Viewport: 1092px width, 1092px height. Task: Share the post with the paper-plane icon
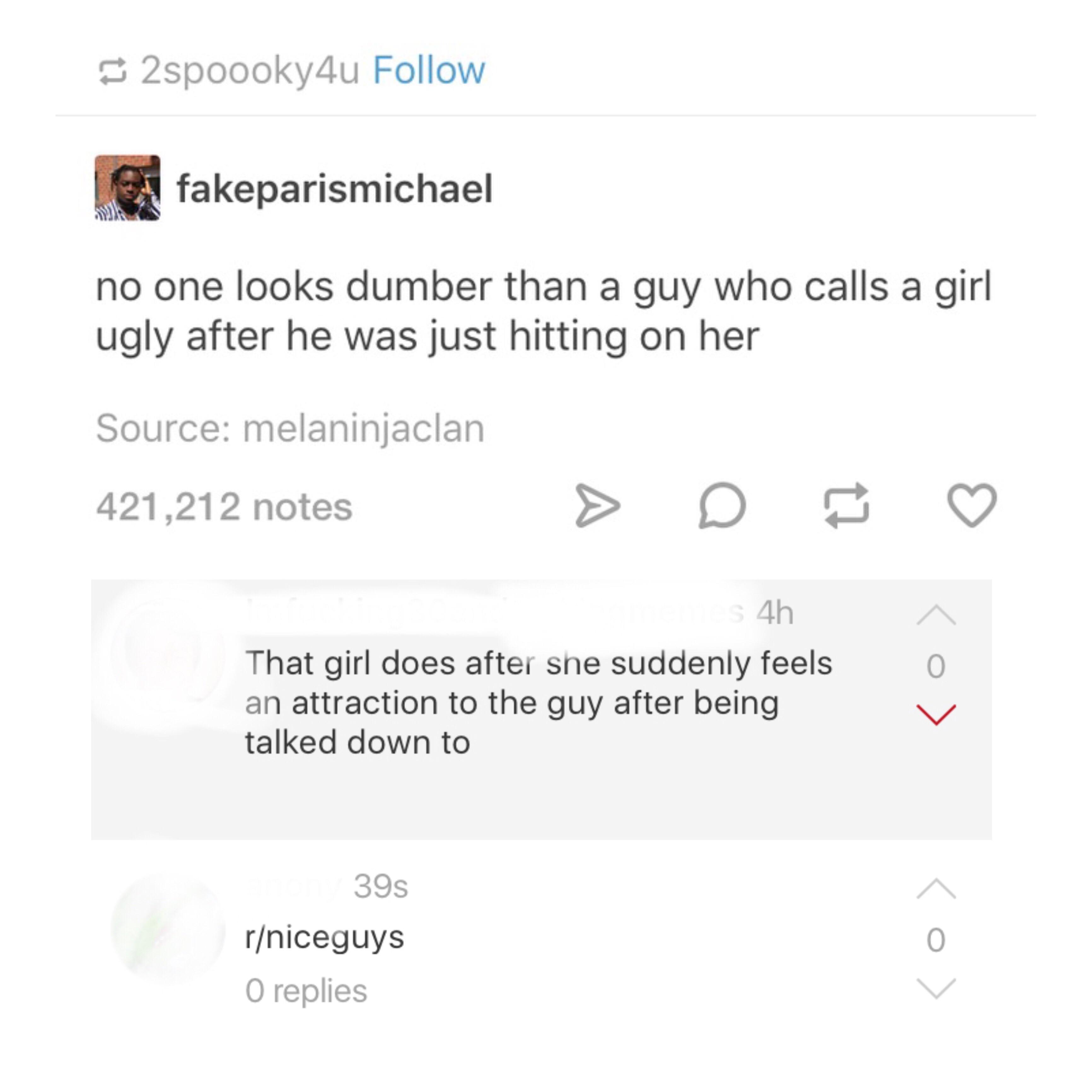tap(597, 505)
